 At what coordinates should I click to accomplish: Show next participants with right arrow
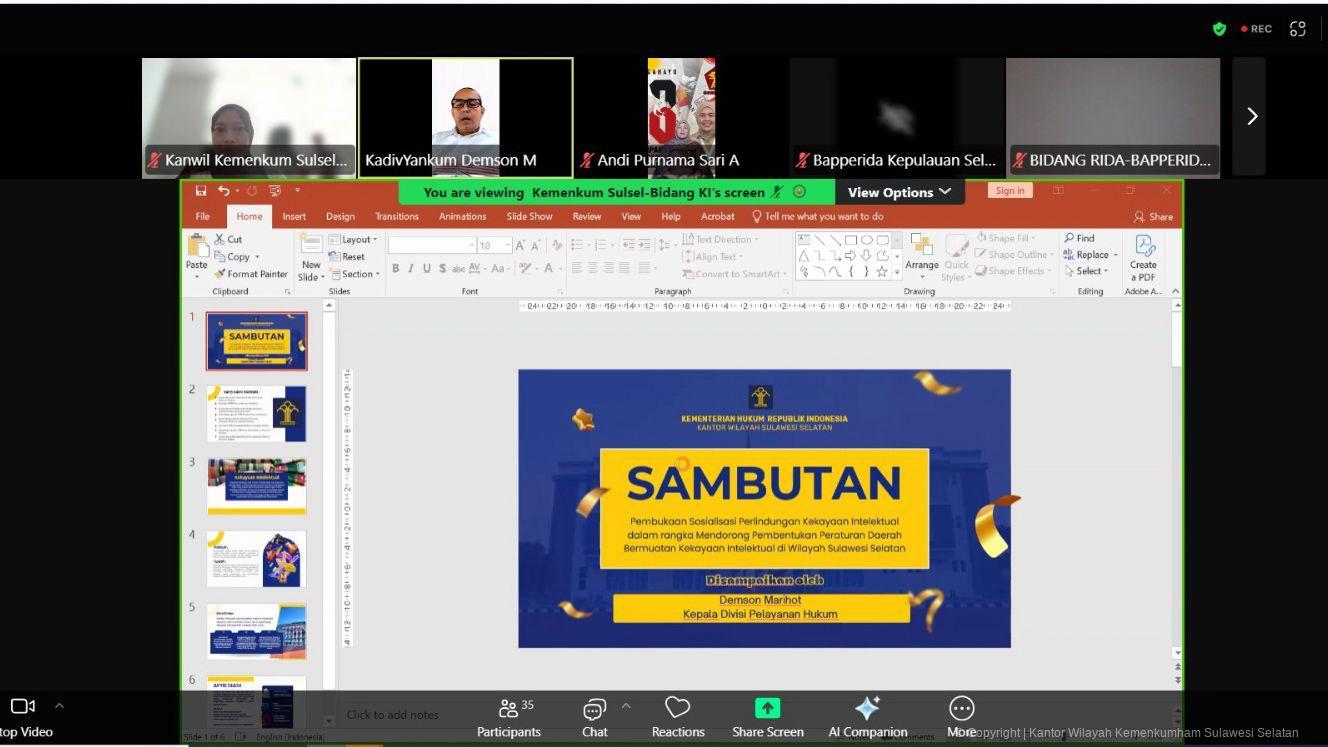[x=1251, y=116]
